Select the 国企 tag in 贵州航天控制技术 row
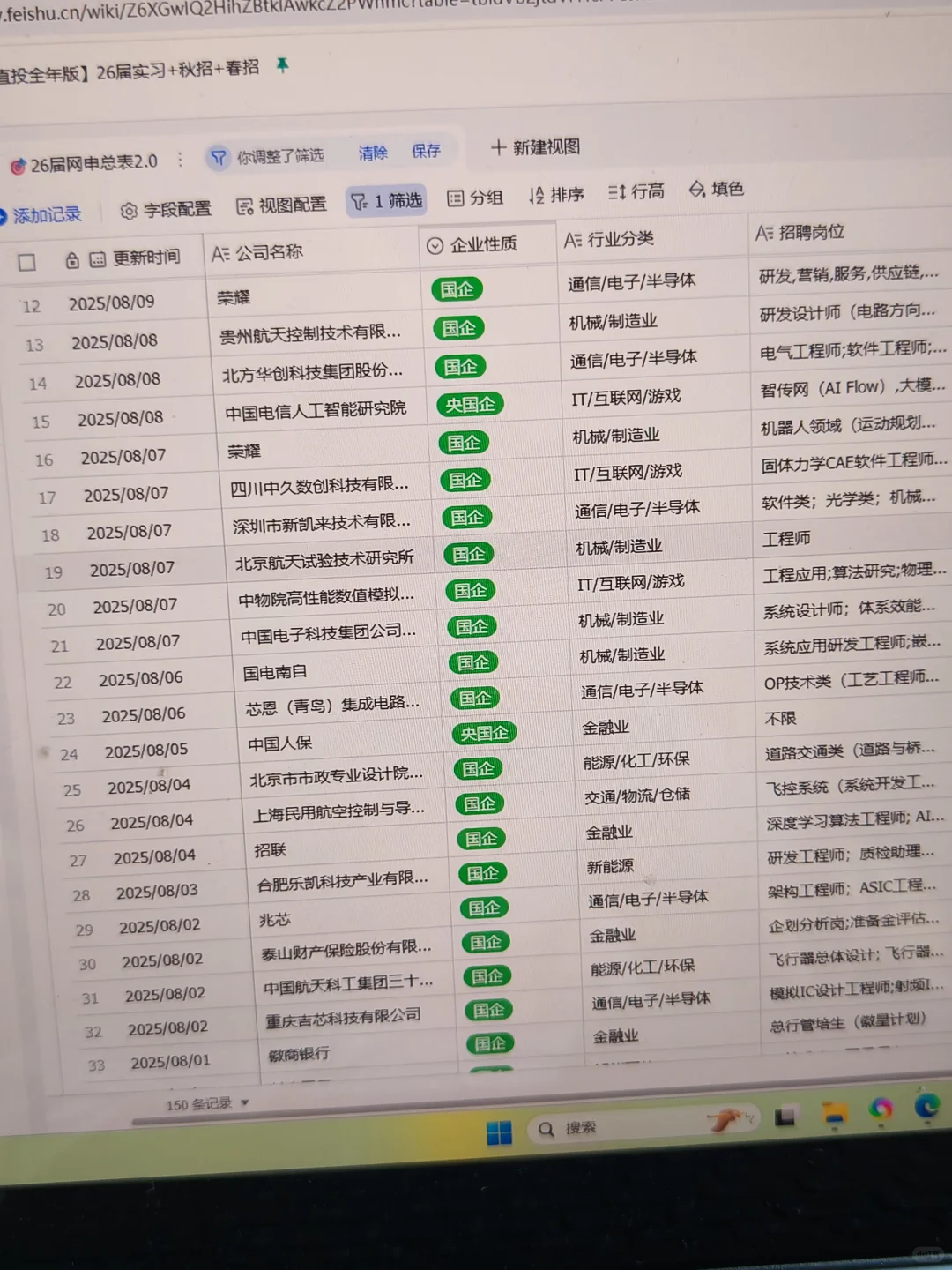 tap(458, 328)
